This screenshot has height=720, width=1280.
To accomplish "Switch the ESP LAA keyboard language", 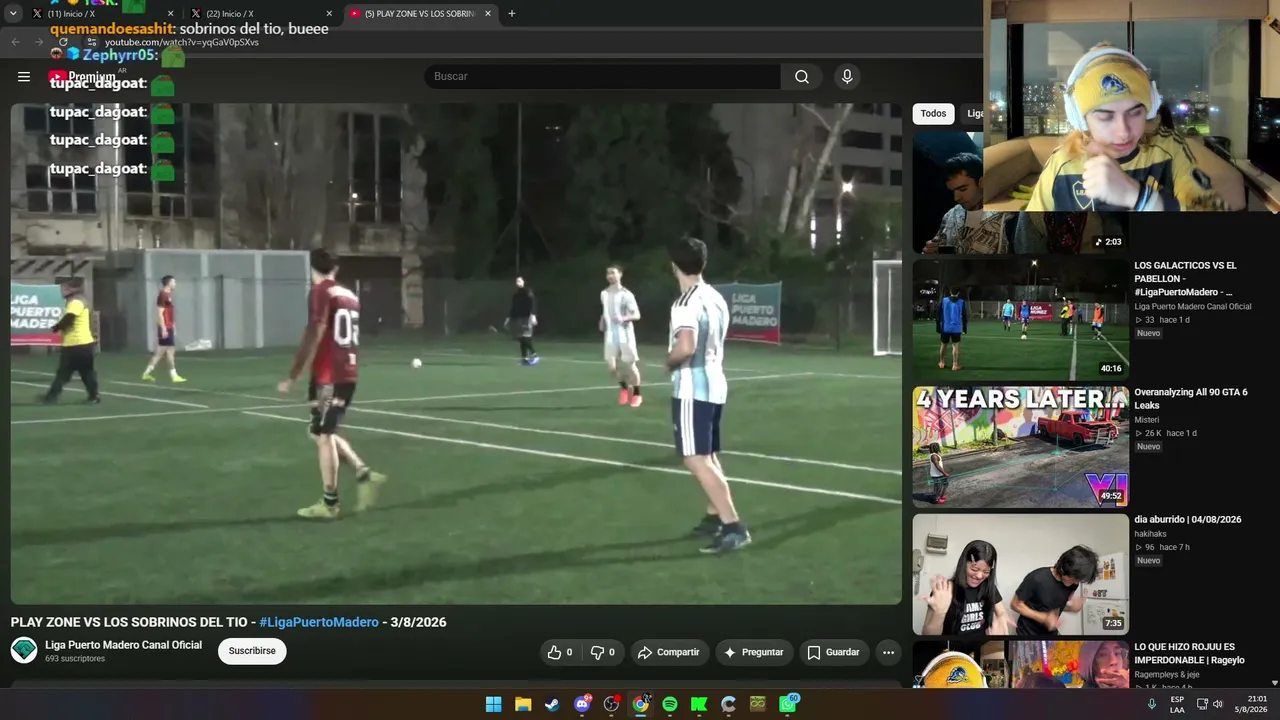I will (x=1177, y=704).
